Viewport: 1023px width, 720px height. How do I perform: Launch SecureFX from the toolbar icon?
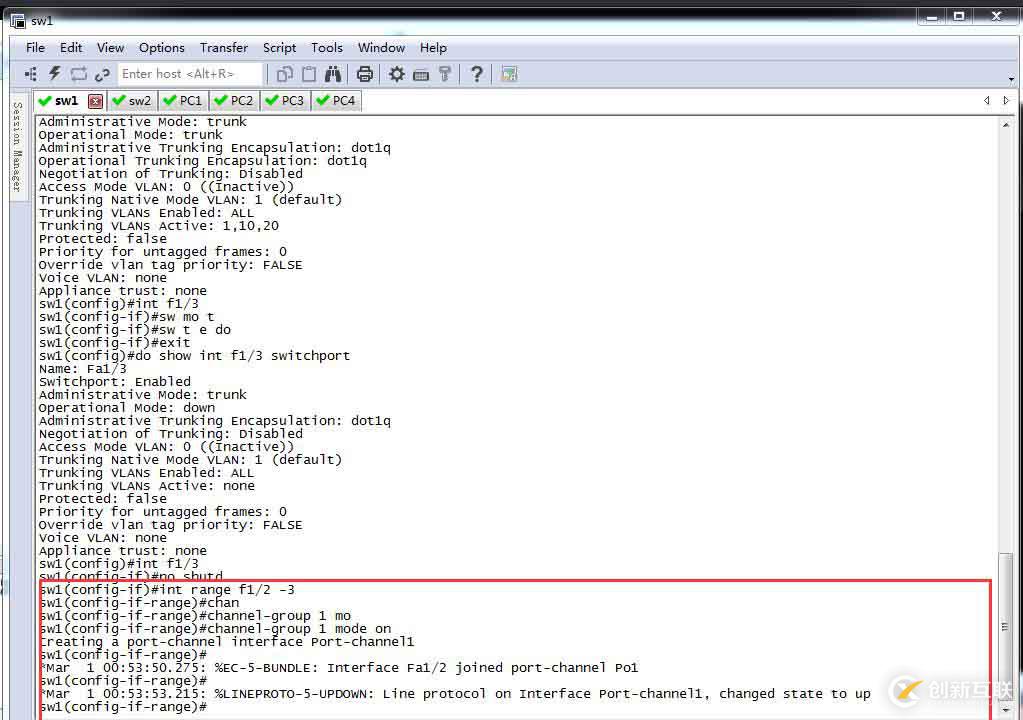tap(509, 74)
